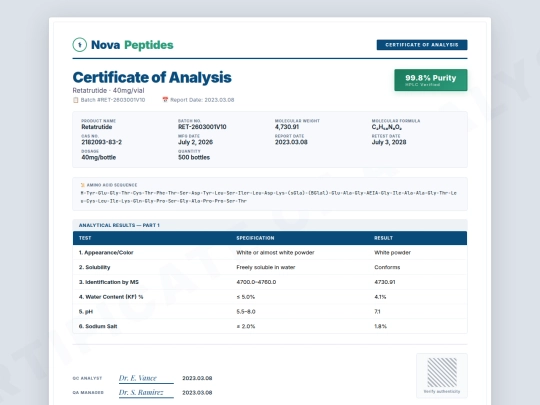Select the molecular weight 4,730.91 in info box
Screen dimensions: 540x405
tap(287, 127)
